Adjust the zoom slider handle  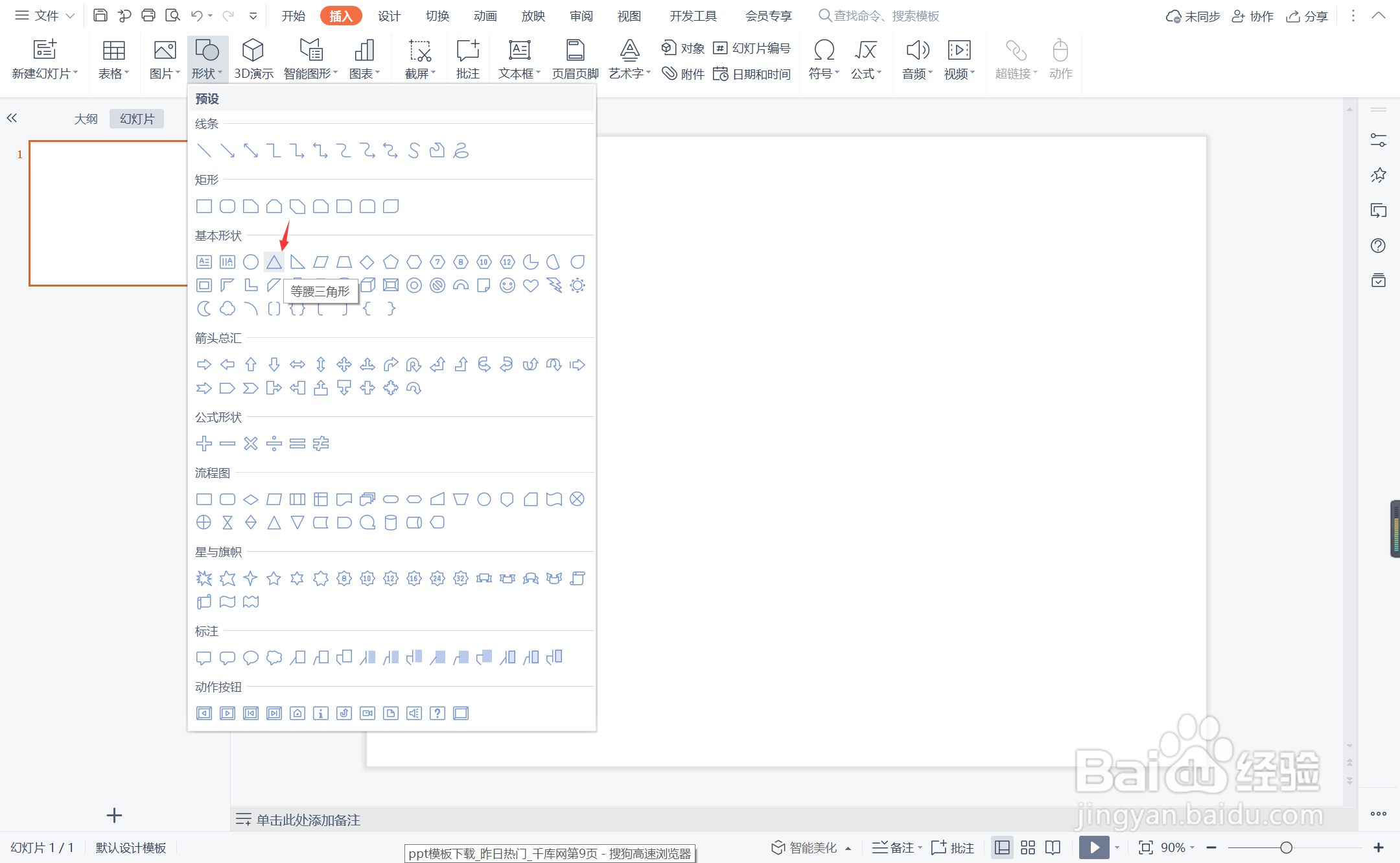tap(1287, 847)
